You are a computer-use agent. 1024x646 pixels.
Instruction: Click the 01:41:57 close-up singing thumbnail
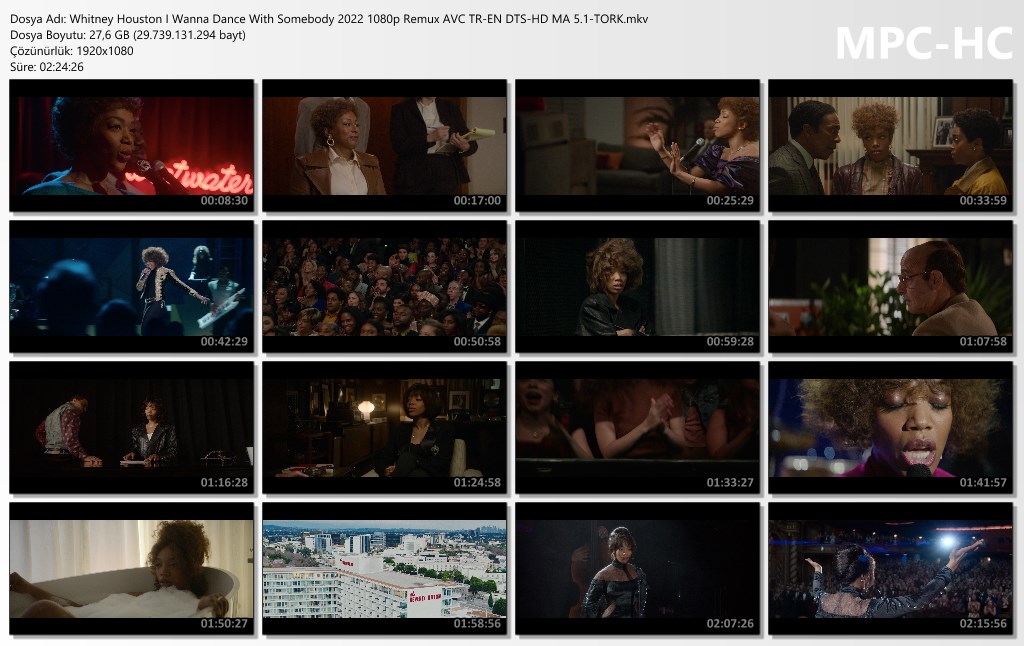click(891, 428)
